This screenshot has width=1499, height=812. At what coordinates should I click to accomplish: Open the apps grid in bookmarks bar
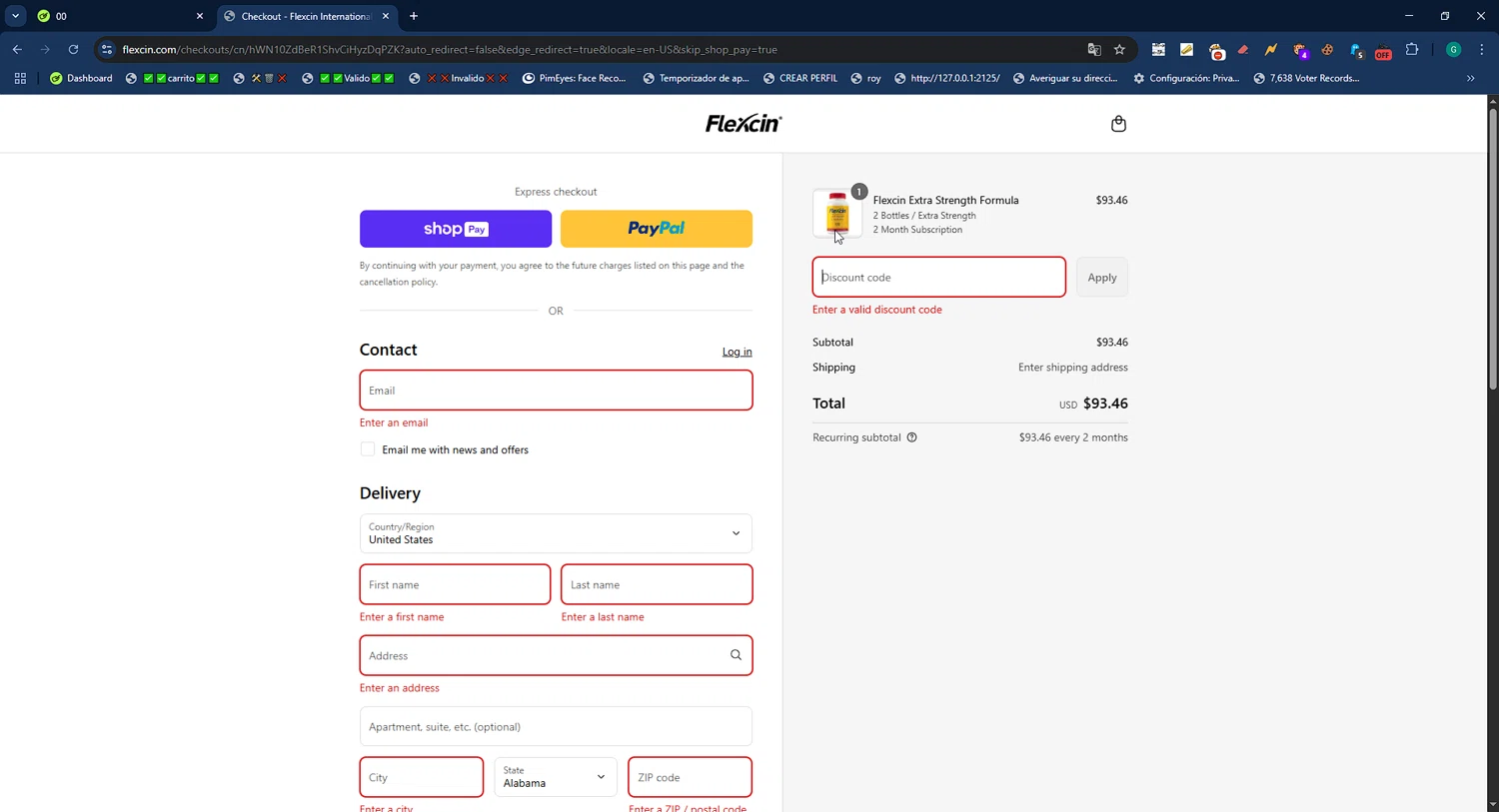click(20, 78)
